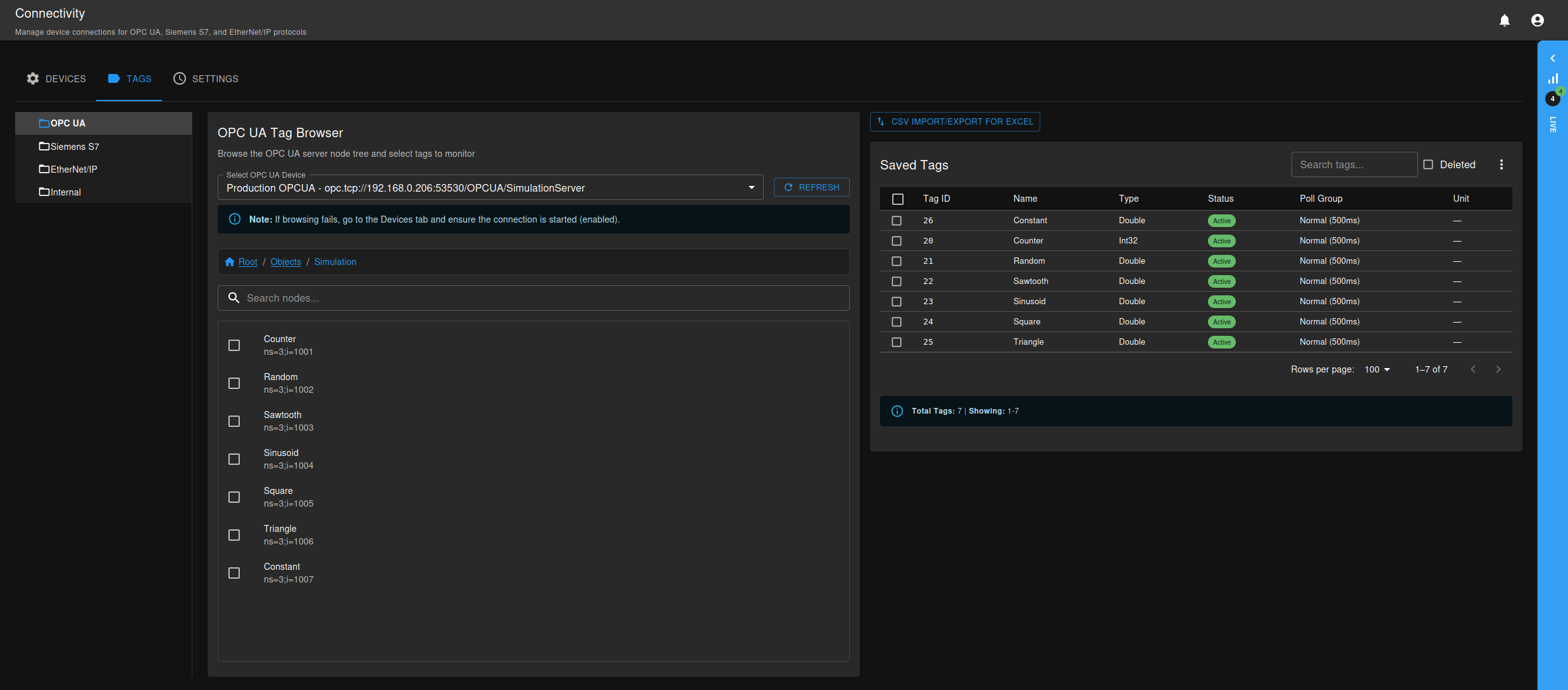Image resolution: width=1568 pixels, height=690 pixels.
Task: Open CSV Import/Export for Excel
Action: (955, 121)
